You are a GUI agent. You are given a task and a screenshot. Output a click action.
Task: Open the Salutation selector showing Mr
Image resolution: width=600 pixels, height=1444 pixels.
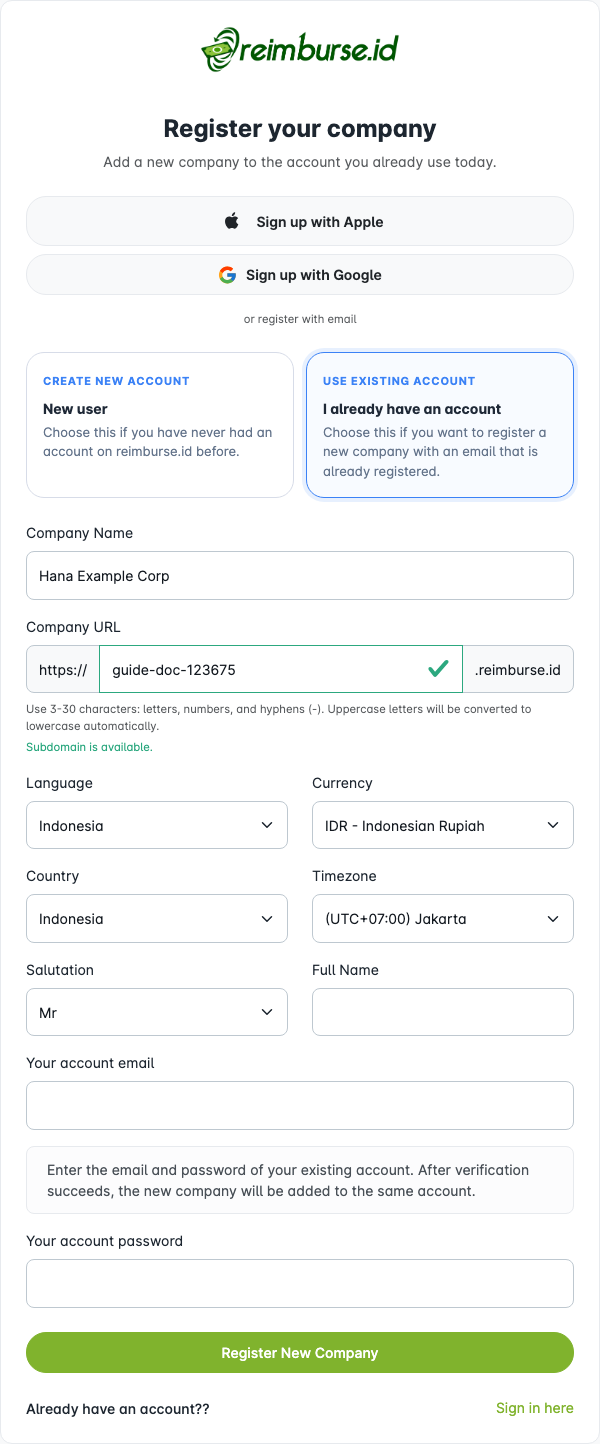[157, 1012]
